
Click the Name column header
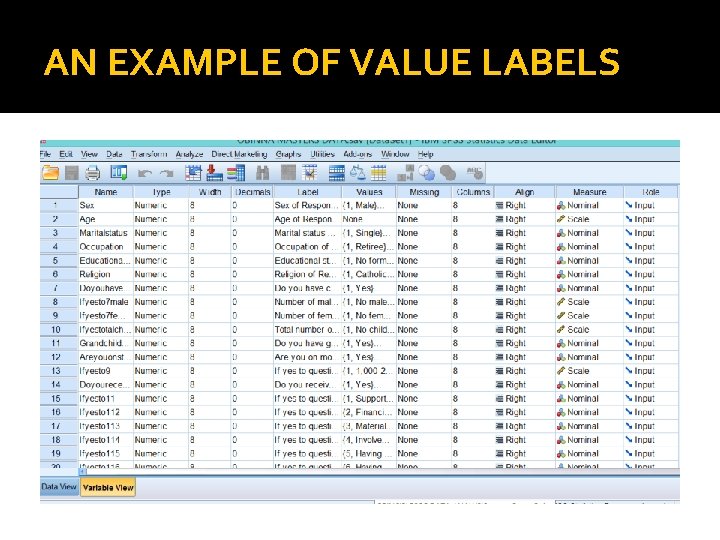[106, 192]
